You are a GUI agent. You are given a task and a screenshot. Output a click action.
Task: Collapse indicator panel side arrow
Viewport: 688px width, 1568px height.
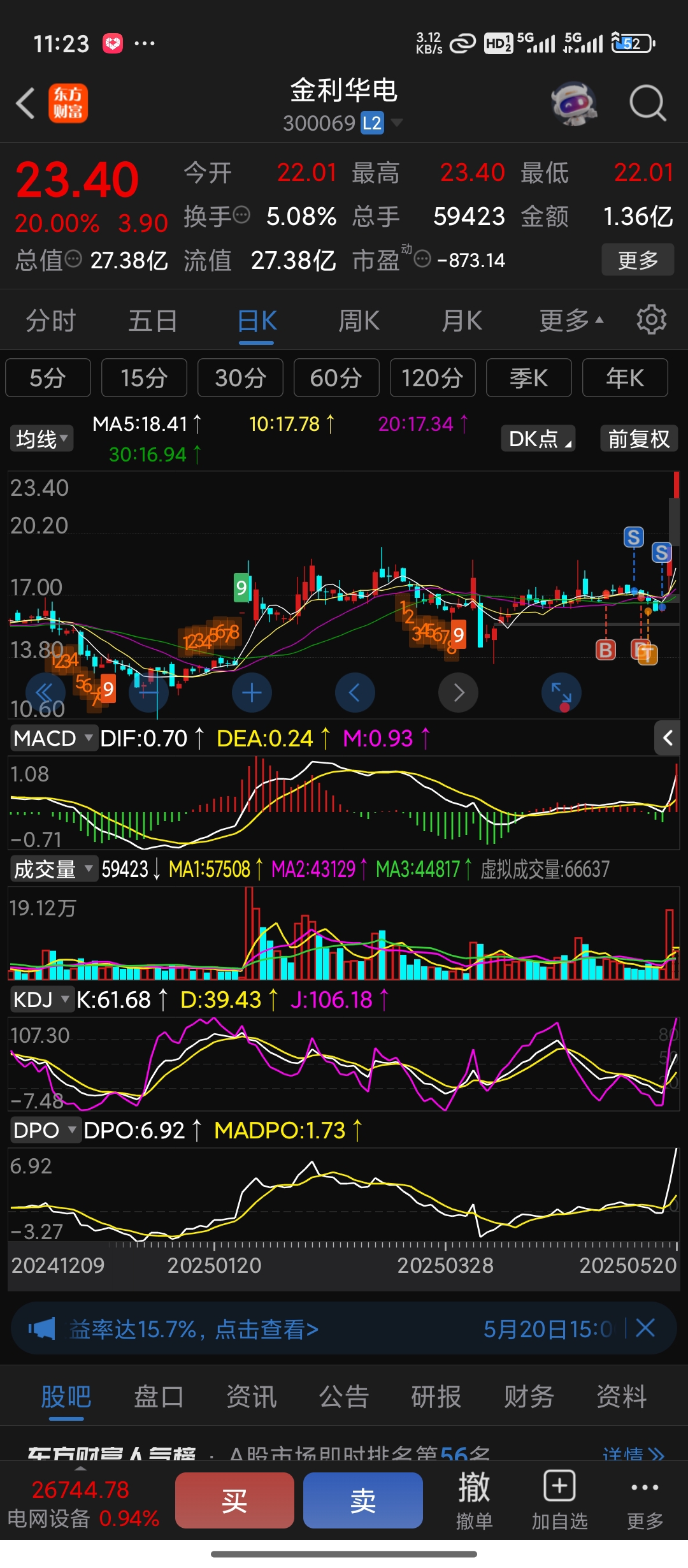pos(668,738)
